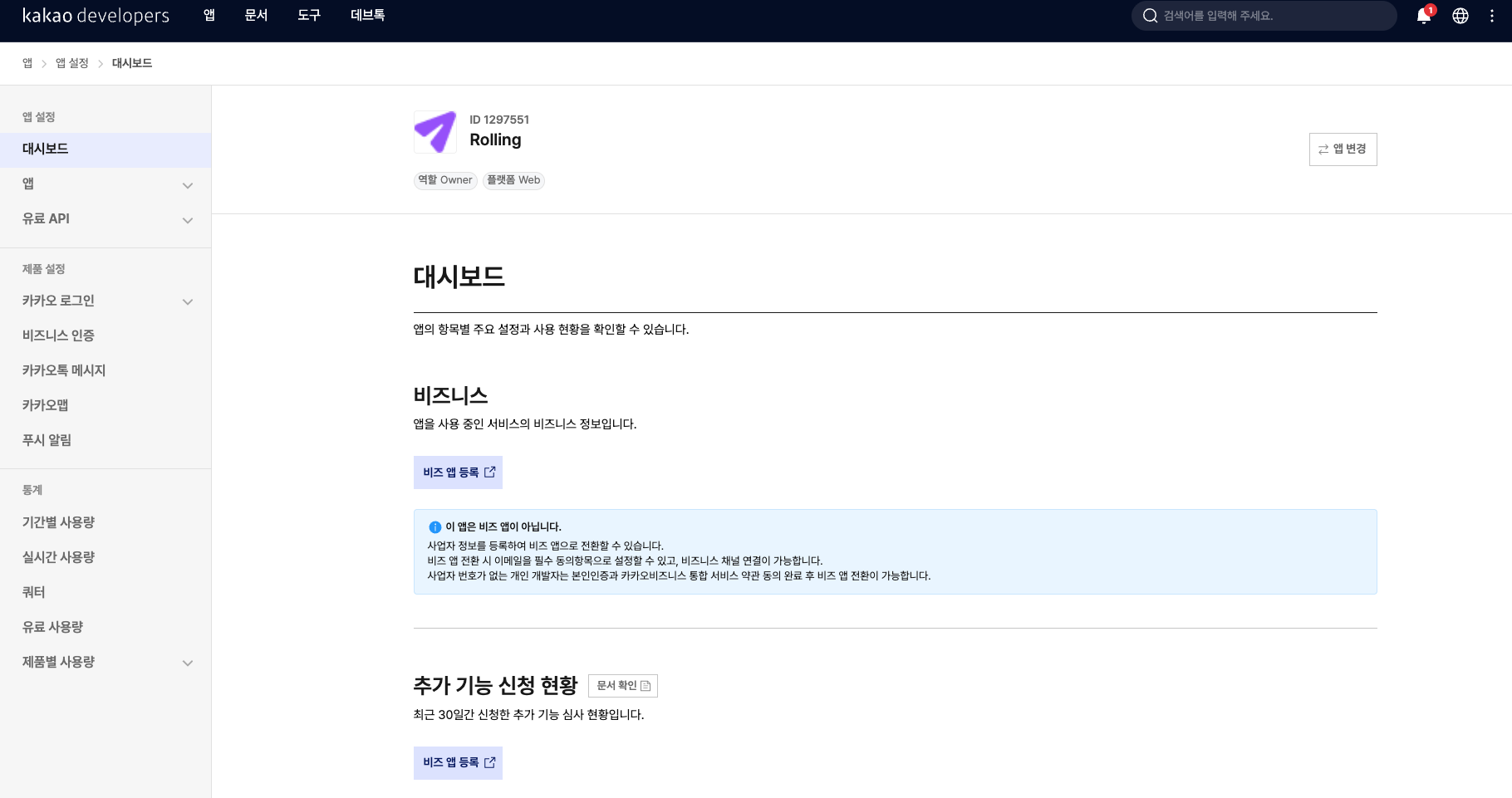
Task: Open the 문서 menu in the top bar
Action: click(x=256, y=15)
